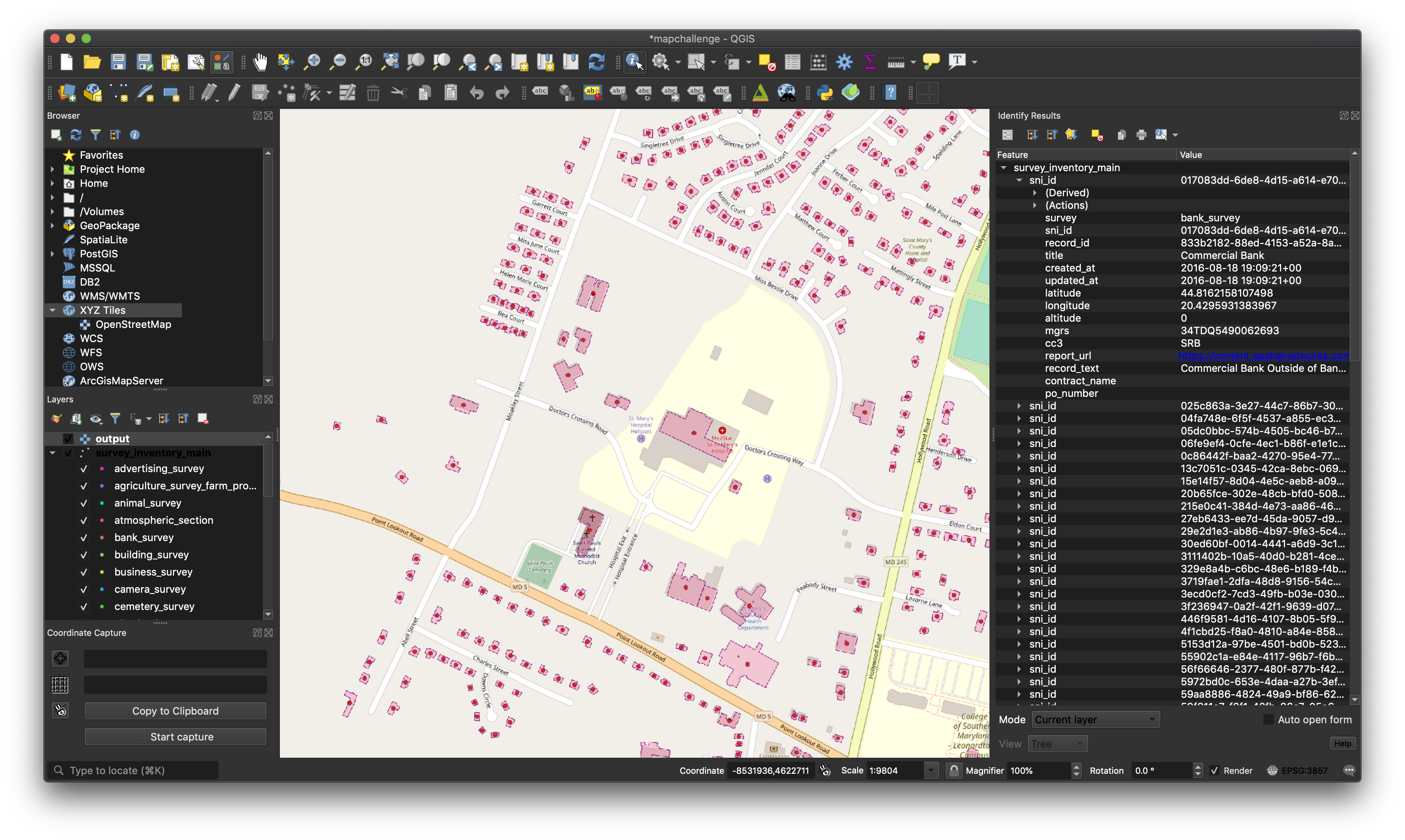
Task: Open the Processing Toolbox
Action: click(x=844, y=62)
